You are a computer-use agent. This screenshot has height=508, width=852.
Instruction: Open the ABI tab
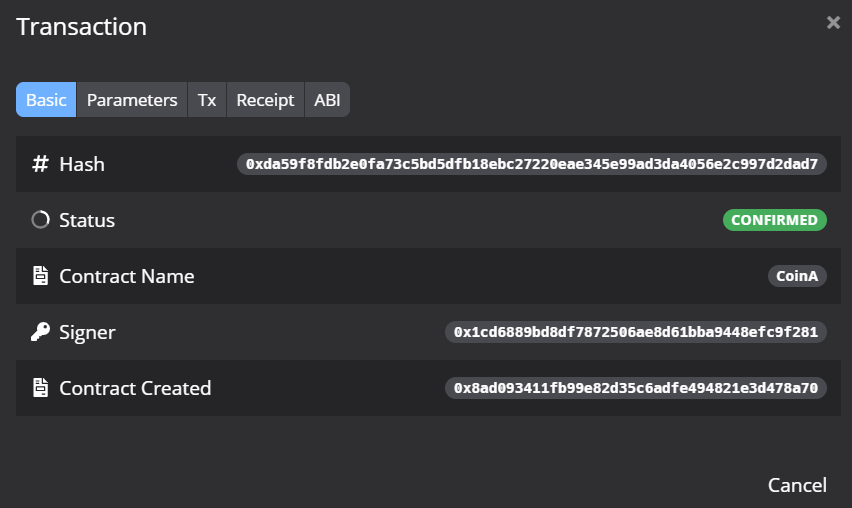tap(327, 100)
